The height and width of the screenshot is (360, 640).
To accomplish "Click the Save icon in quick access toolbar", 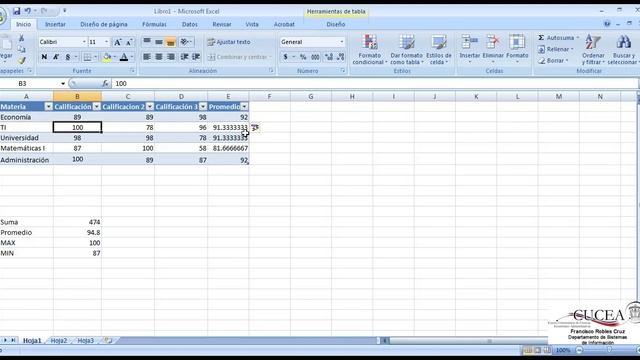I will click(x=16, y=11).
